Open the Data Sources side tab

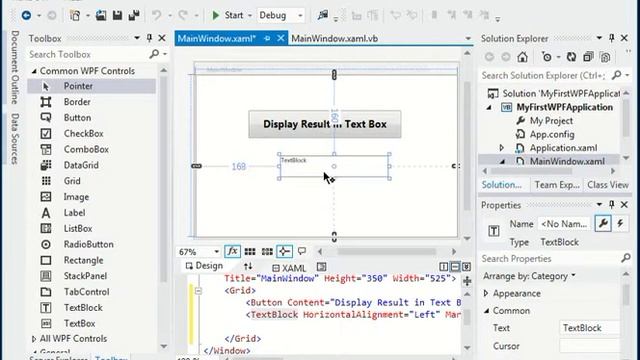coord(15,139)
